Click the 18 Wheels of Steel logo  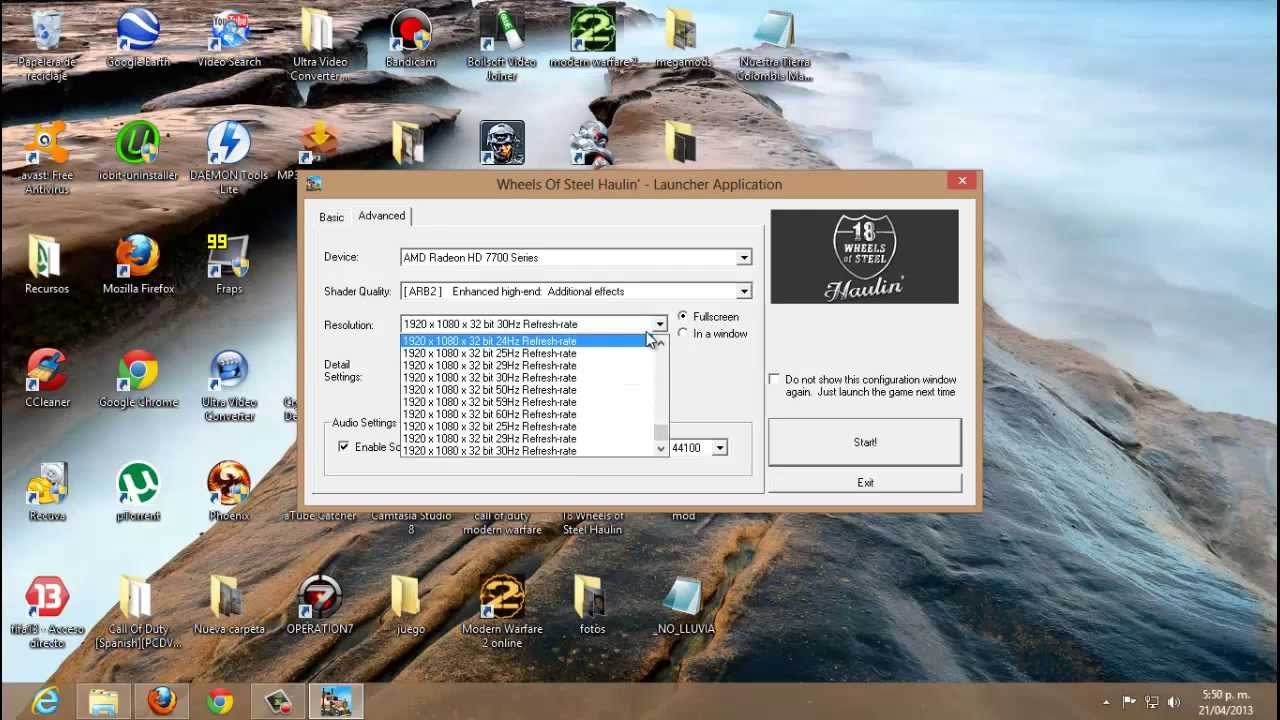[865, 257]
